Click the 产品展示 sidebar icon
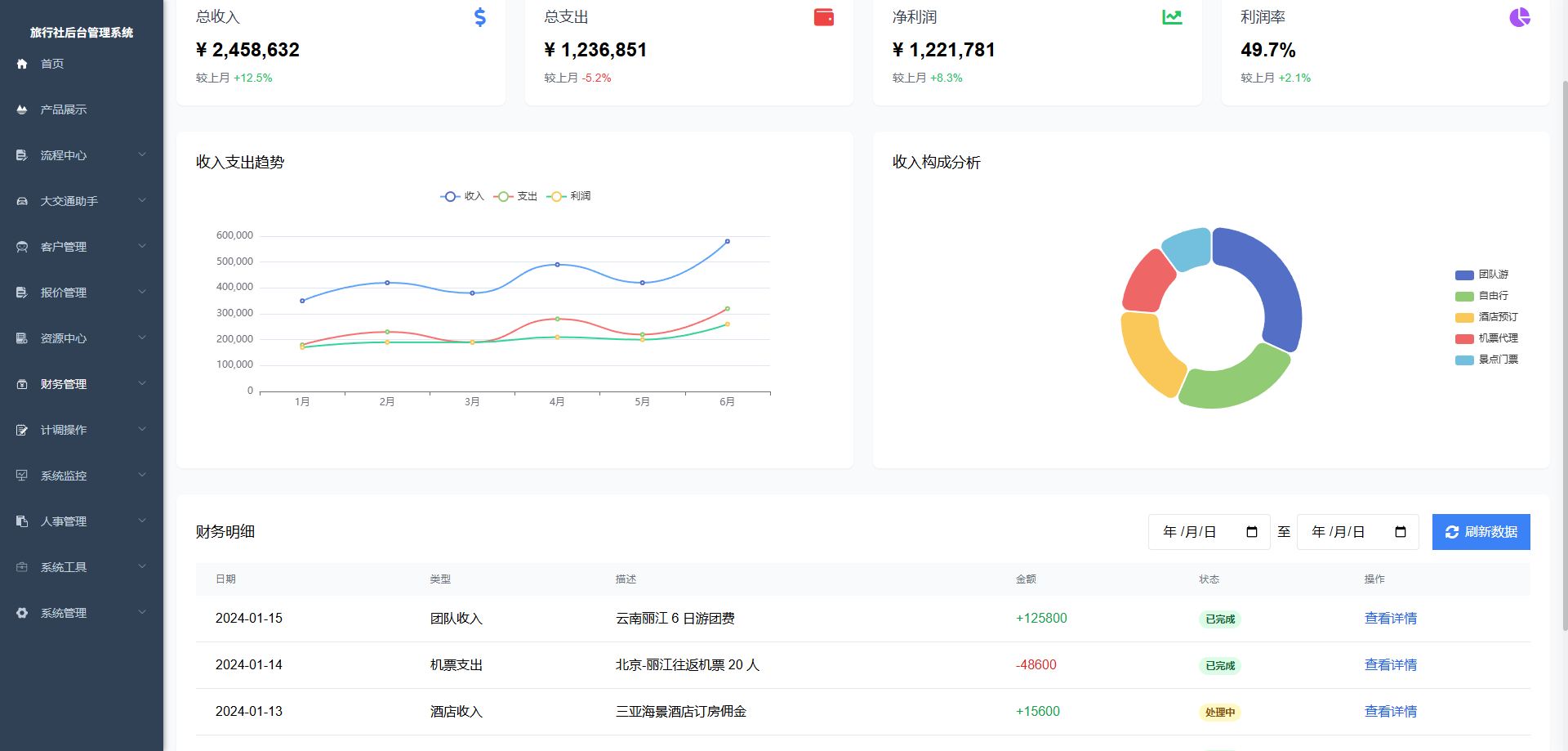Screen dimensions: 1568x751 pos(21,109)
